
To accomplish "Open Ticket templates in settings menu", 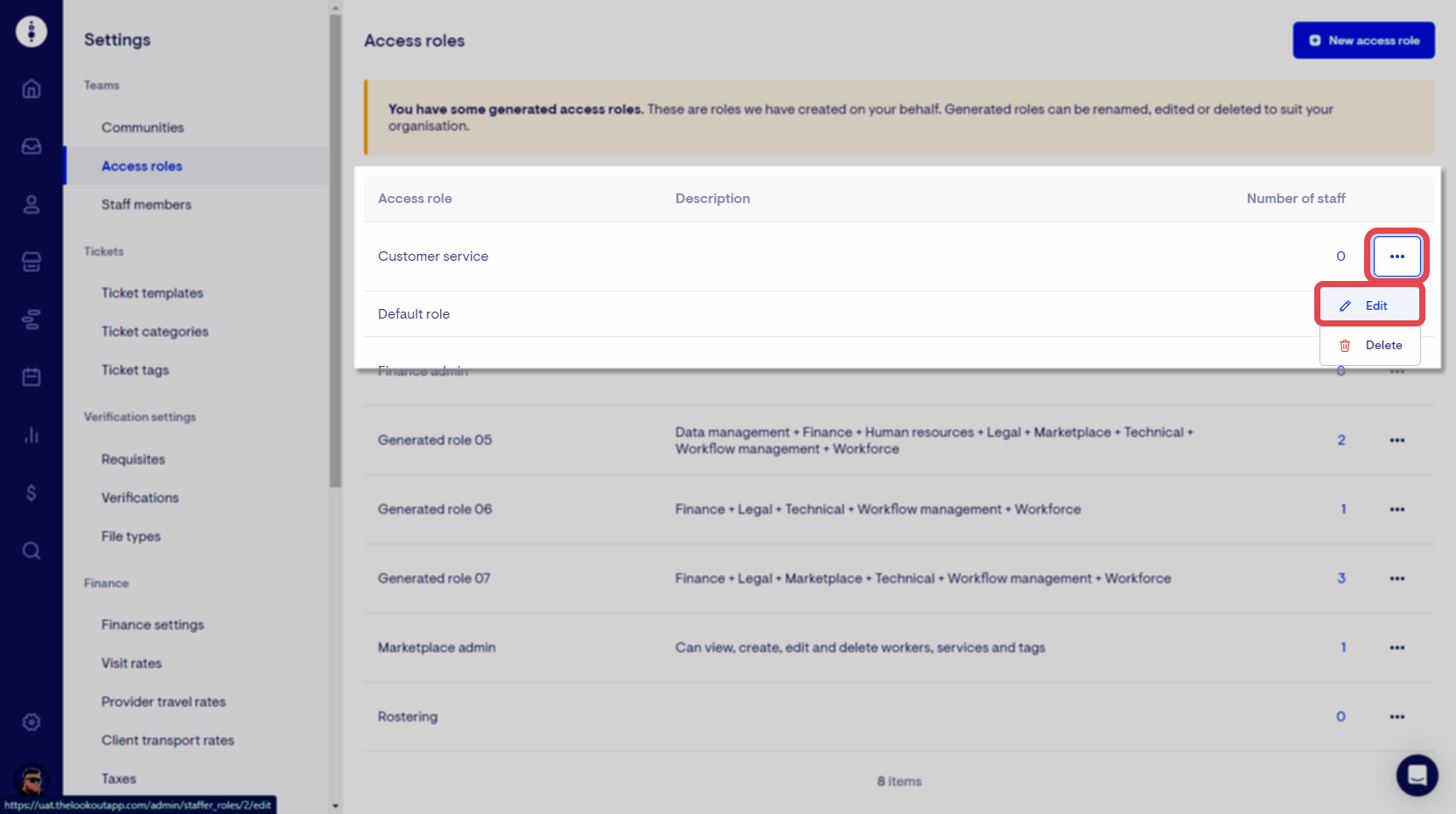I will click(x=152, y=293).
